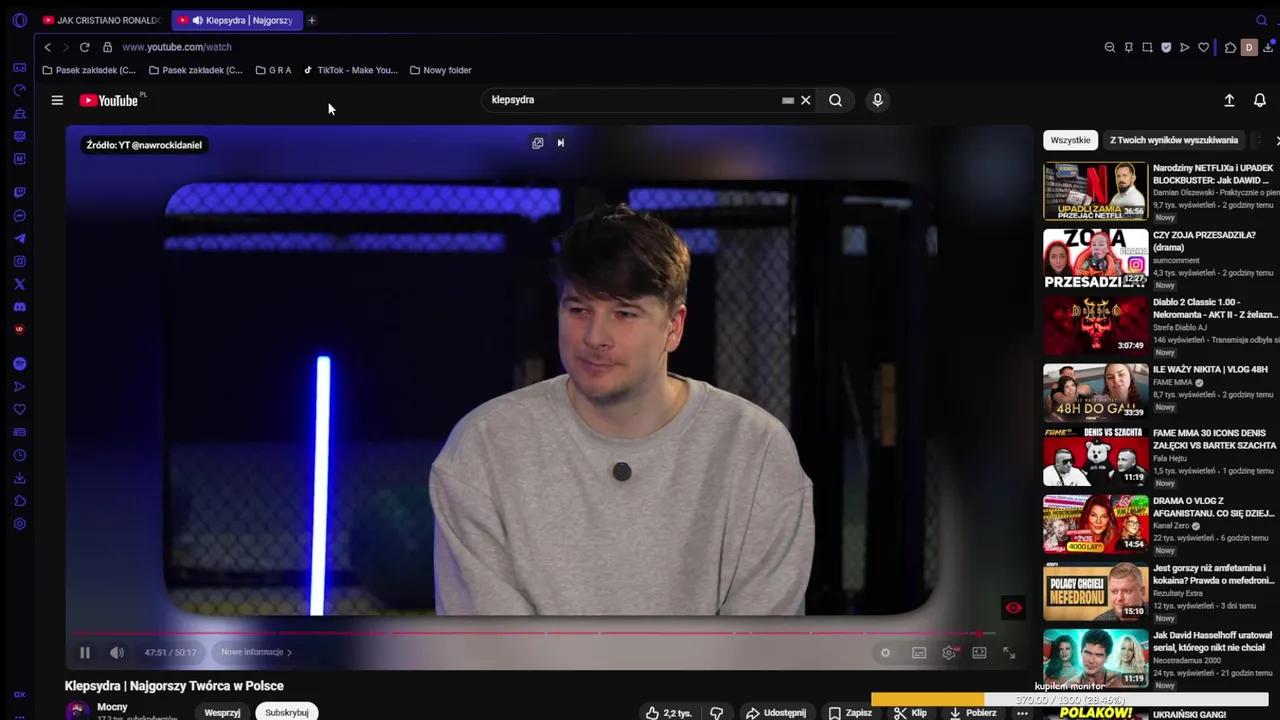Go to YouTube home via logo
The image size is (1280, 720).
click(x=109, y=100)
